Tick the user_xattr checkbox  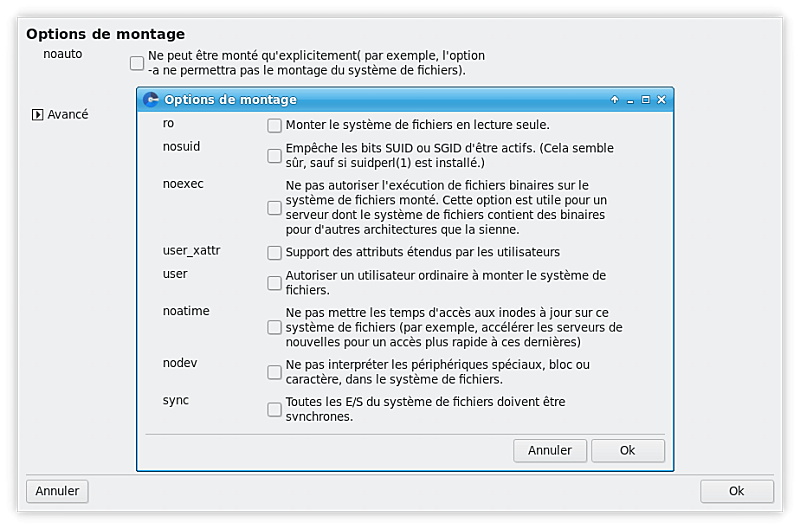pyautogui.click(x=274, y=253)
